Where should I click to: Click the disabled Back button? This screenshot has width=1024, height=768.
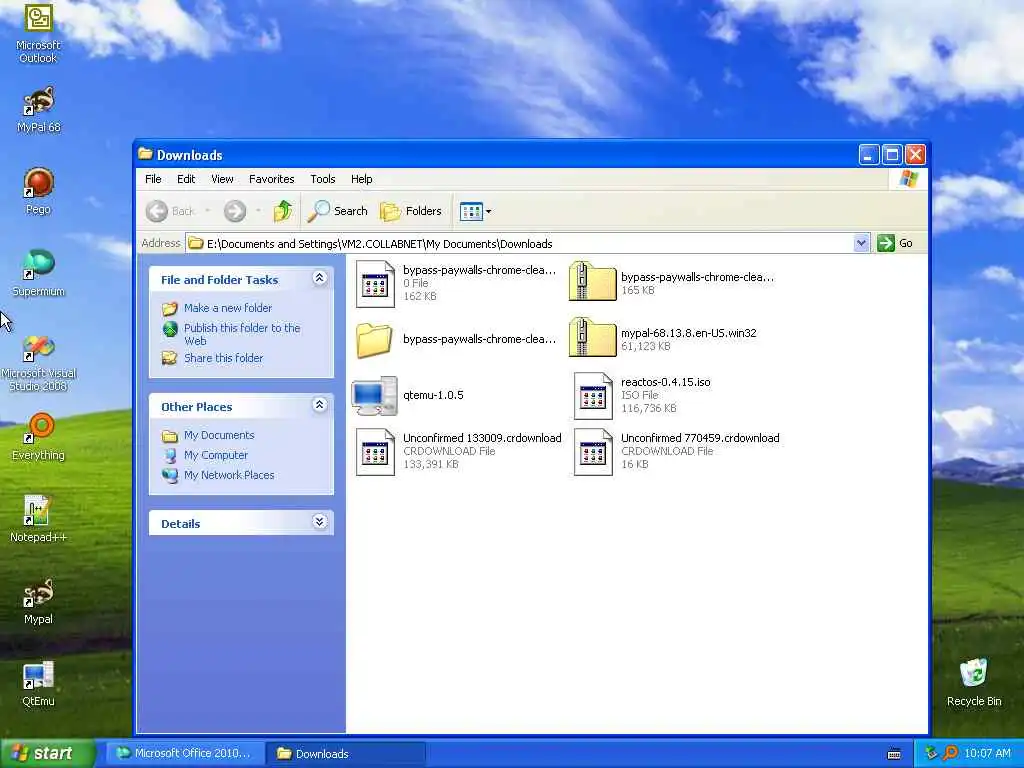tap(170, 211)
